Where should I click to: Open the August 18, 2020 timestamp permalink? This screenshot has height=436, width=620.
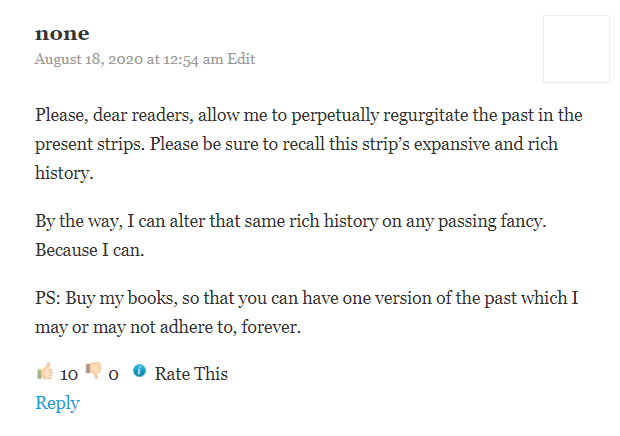click(129, 59)
